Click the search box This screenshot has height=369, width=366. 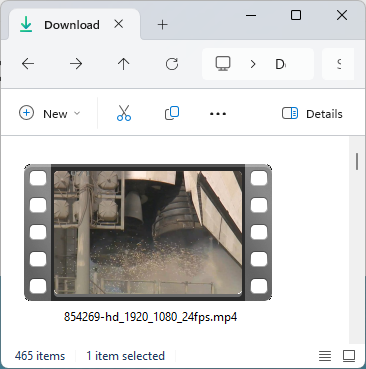click(338, 64)
